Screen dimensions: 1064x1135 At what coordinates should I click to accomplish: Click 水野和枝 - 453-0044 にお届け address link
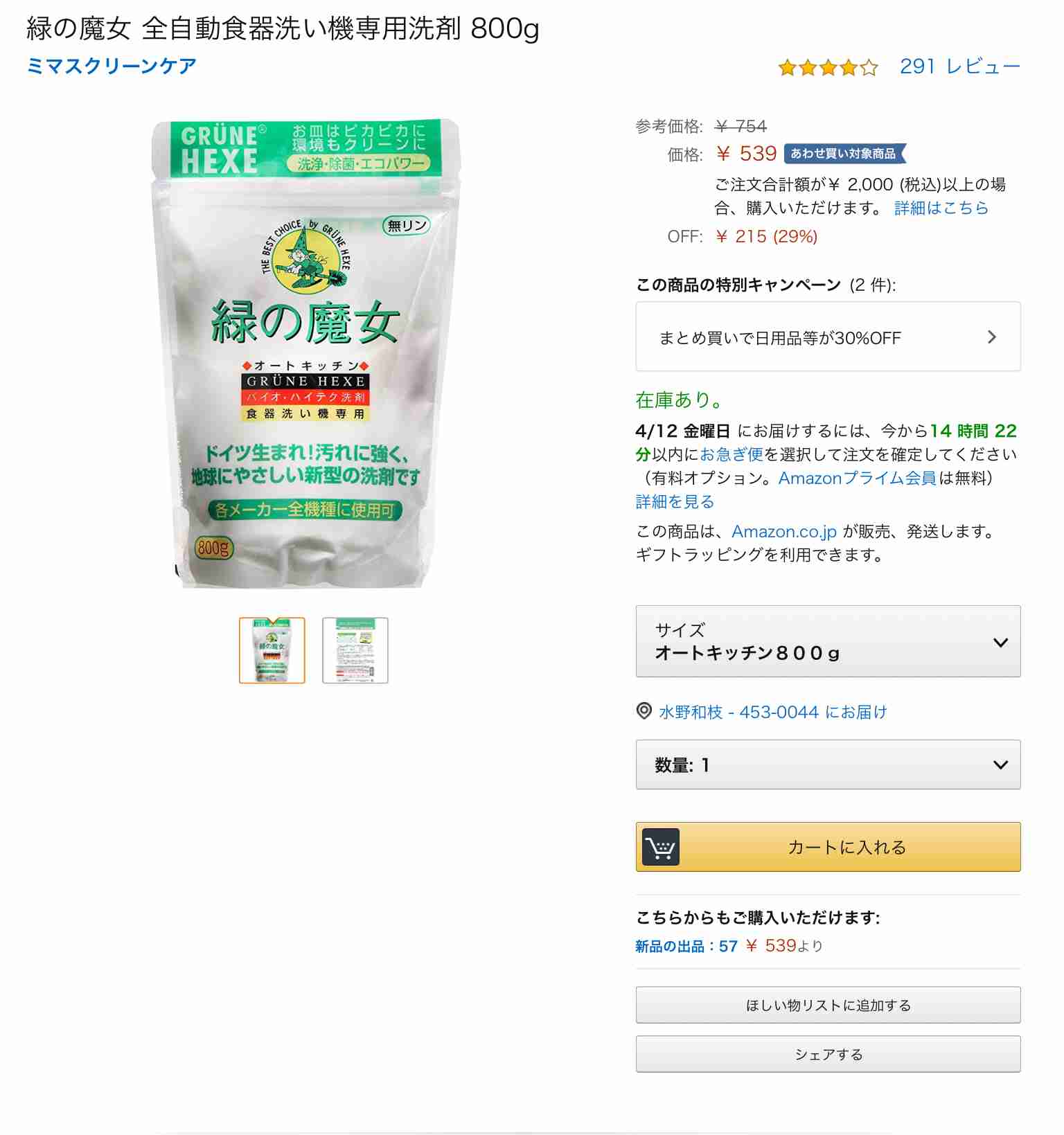773,712
